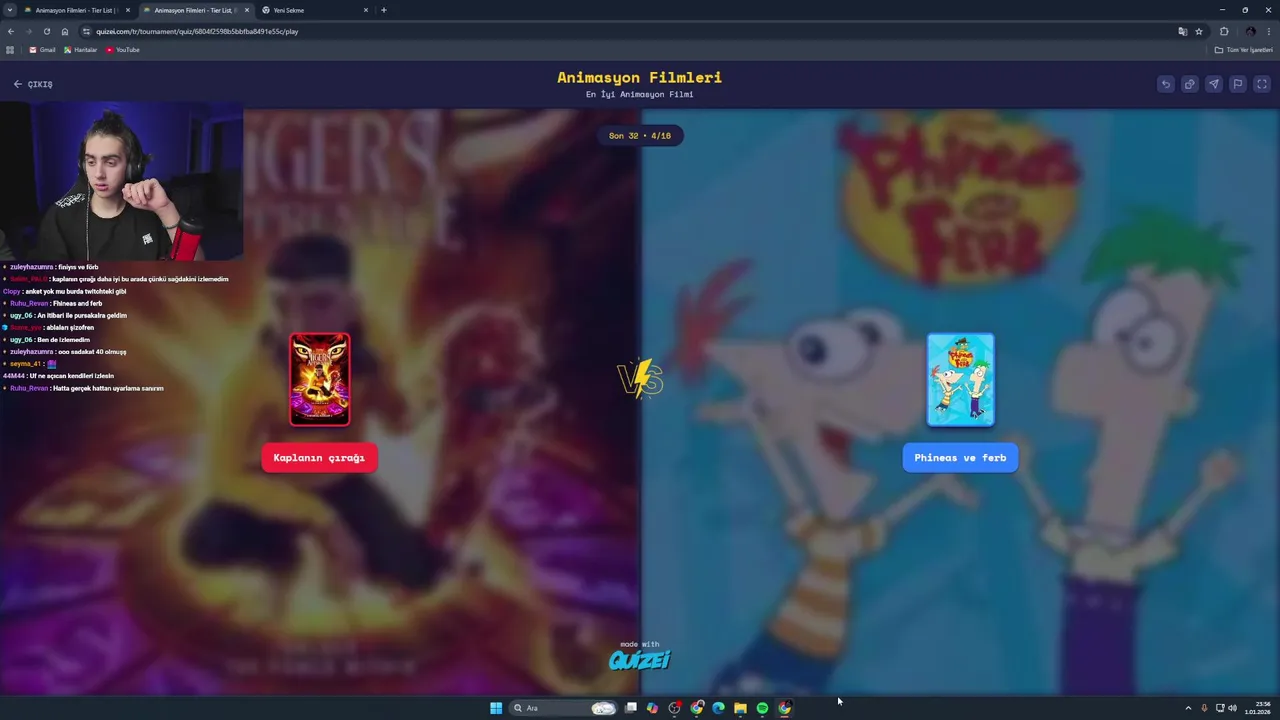Open the Gmail bookmark

tap(42, 50)
